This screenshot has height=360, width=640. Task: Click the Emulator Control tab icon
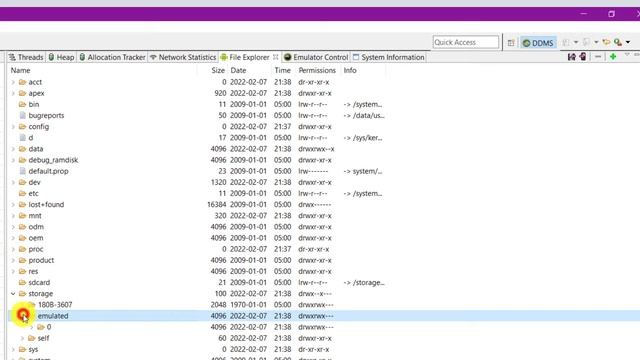coord(287,57)
